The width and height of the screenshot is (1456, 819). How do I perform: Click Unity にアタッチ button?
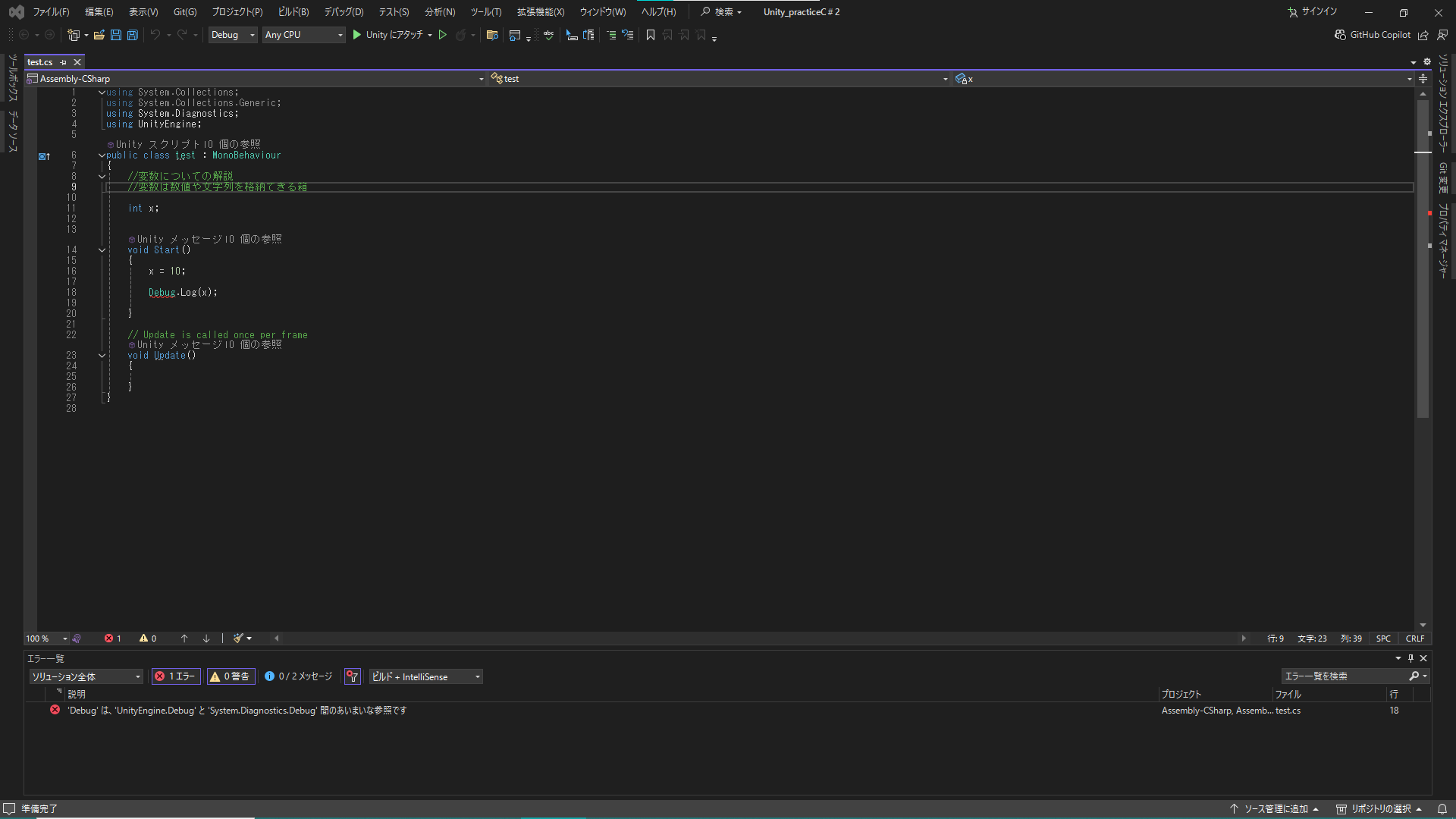pos(388,35)
